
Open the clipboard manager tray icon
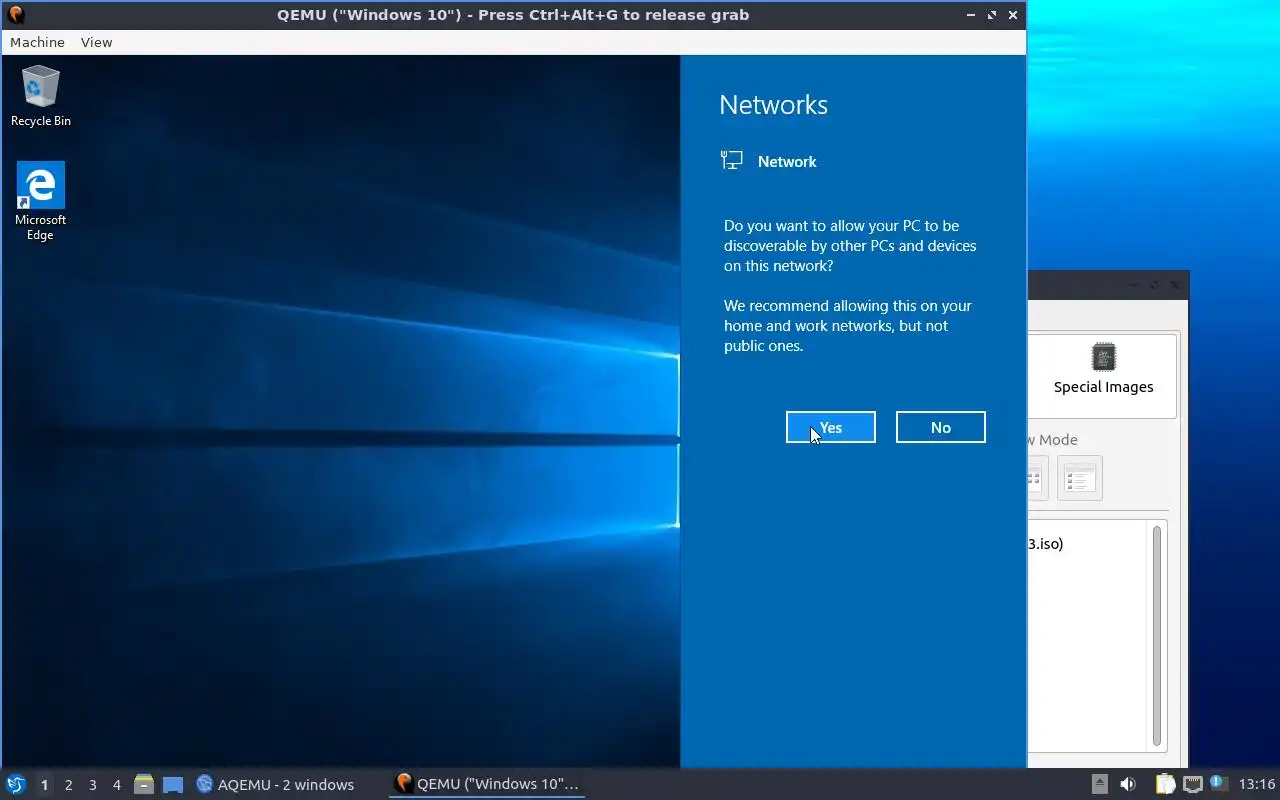1165,784
